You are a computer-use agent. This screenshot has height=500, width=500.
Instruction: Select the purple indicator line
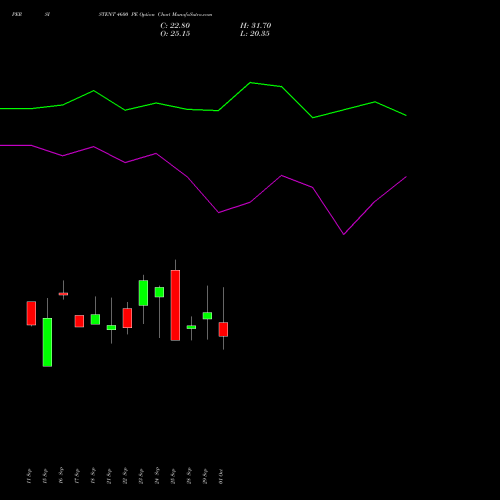point(203,190)
